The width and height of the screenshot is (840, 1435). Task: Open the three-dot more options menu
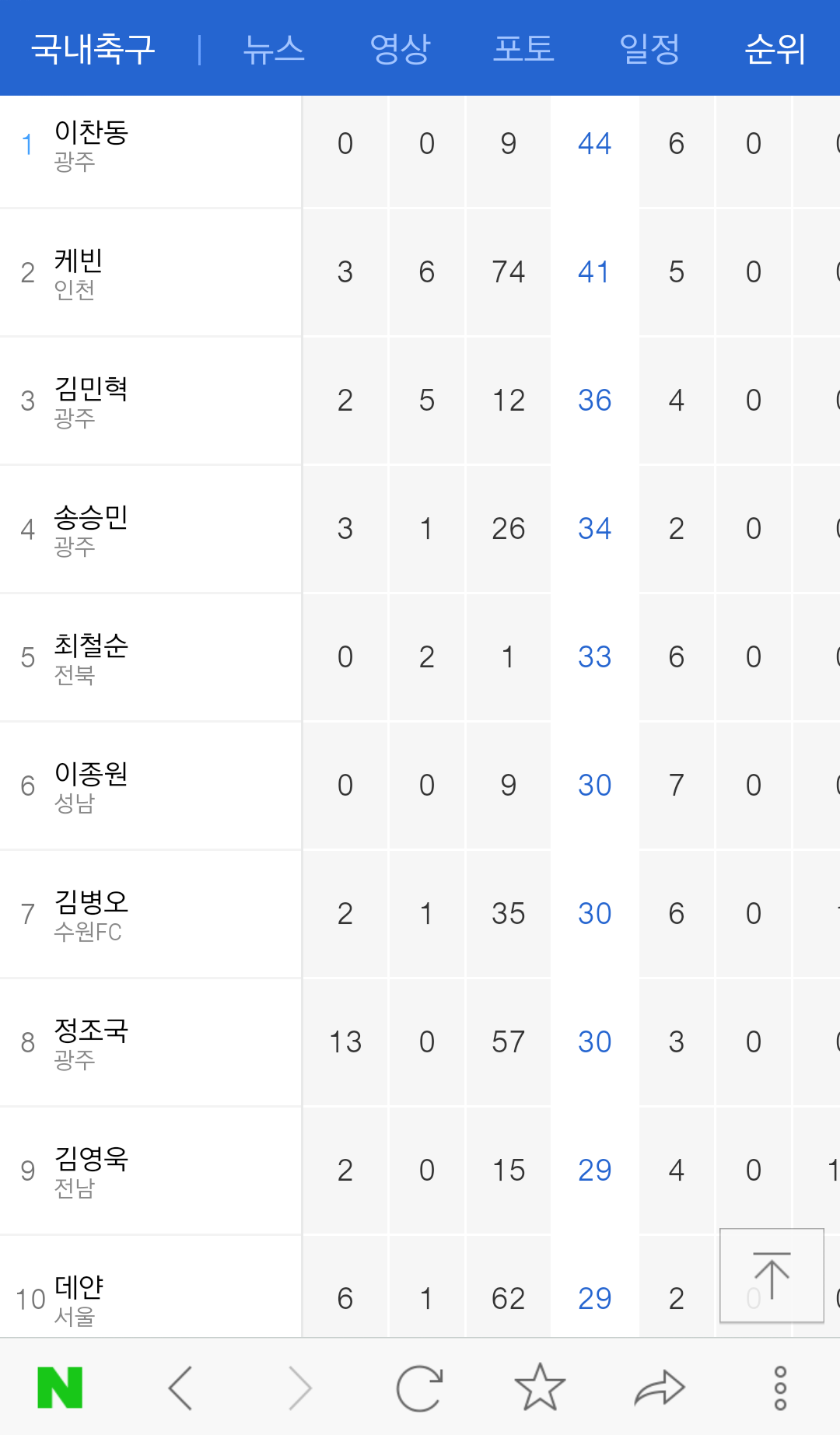click(x=780, y=1388)
